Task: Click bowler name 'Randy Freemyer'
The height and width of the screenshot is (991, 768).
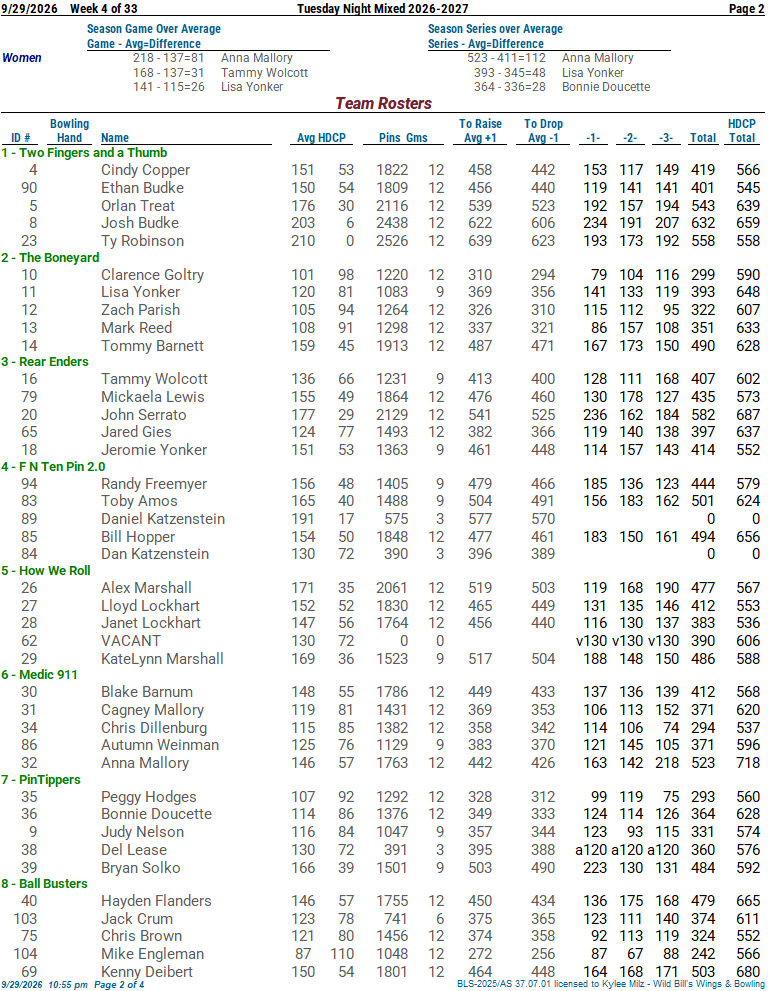Action: [x=154, y=484]
